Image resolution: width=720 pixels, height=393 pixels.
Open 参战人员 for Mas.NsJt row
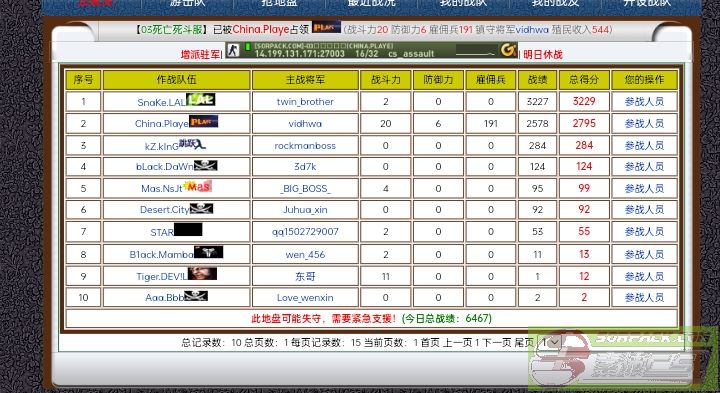click(644, 188)
